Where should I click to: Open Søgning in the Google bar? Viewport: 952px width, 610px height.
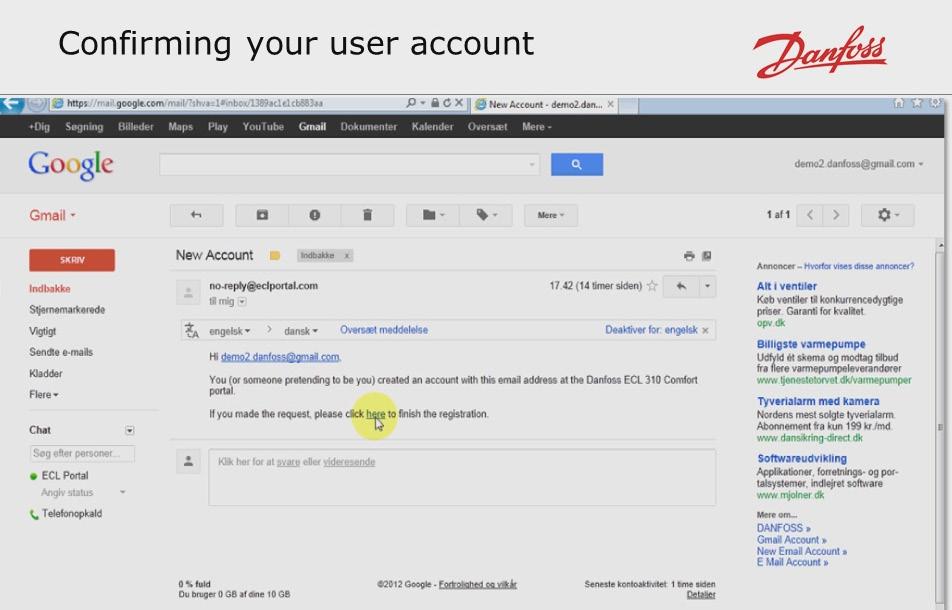[x=84, y=127]
